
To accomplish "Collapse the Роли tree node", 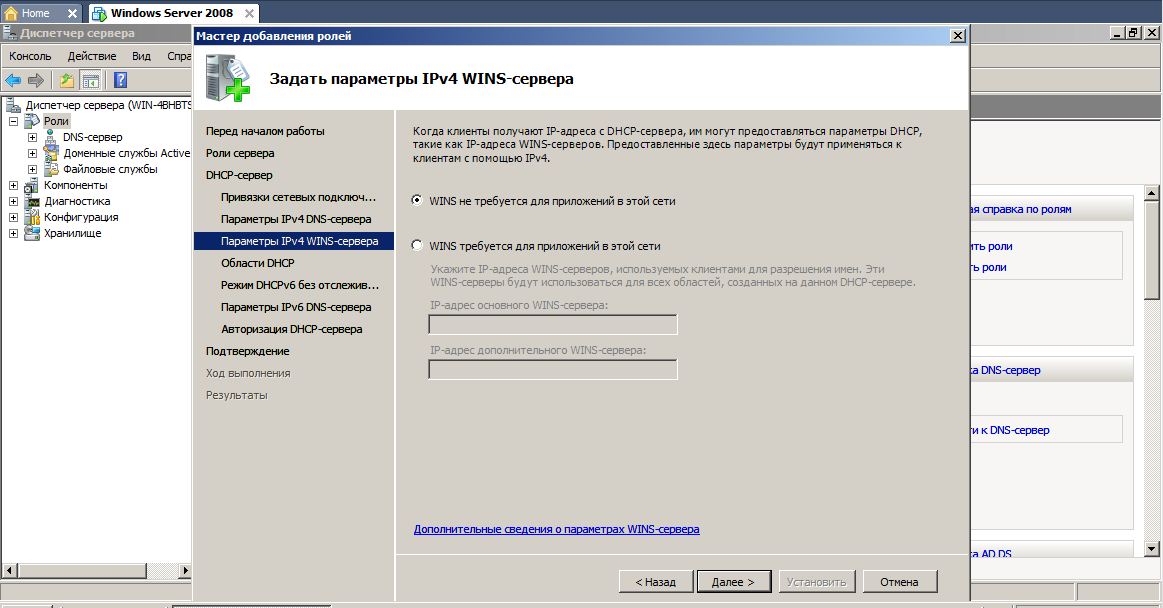I will pos(13,121).
